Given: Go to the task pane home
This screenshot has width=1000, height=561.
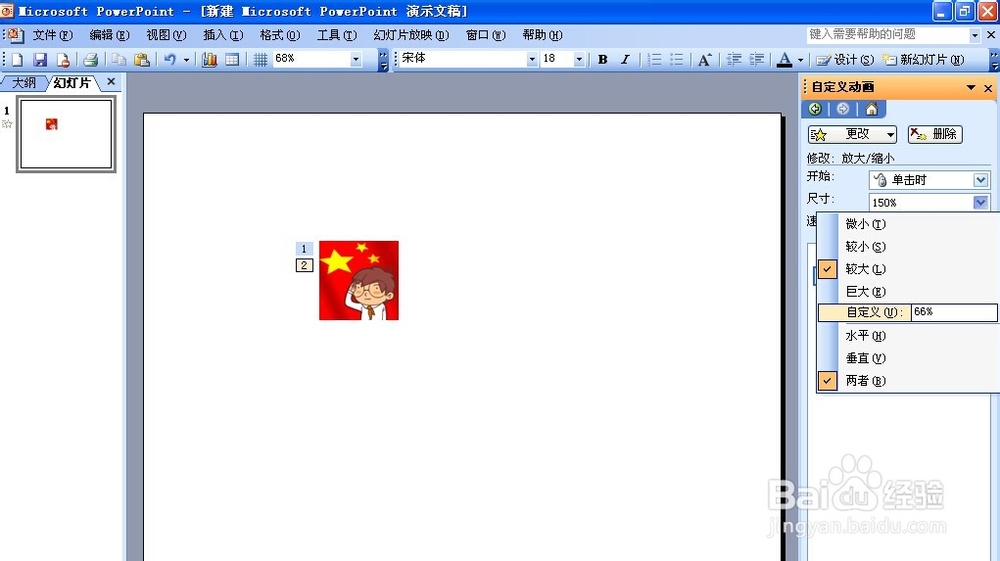Looking at the screenshot, I should click(x=871, y=109).
